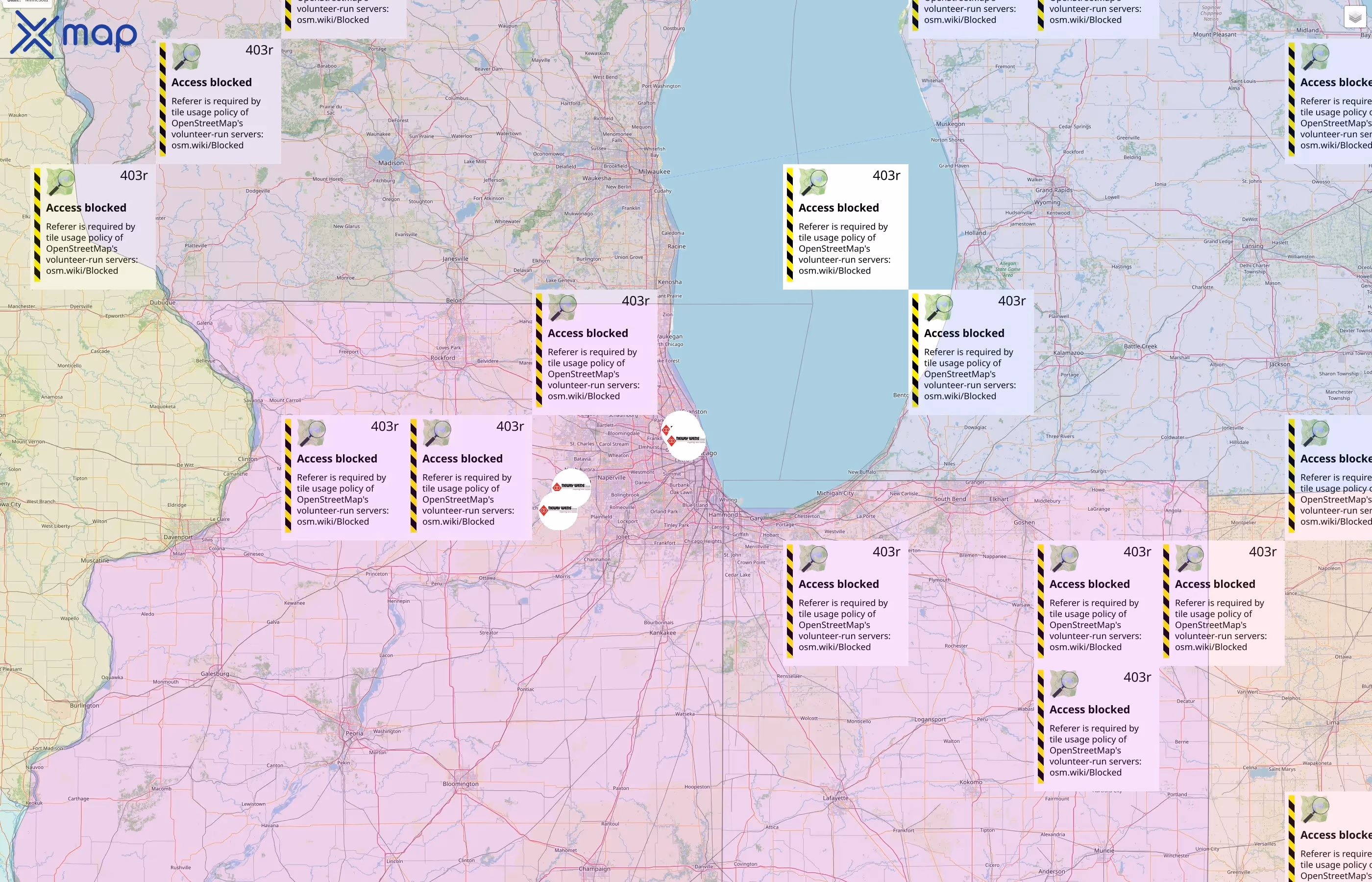
Task: Click the Battle Creek city label
Action: click(1141, 346)
